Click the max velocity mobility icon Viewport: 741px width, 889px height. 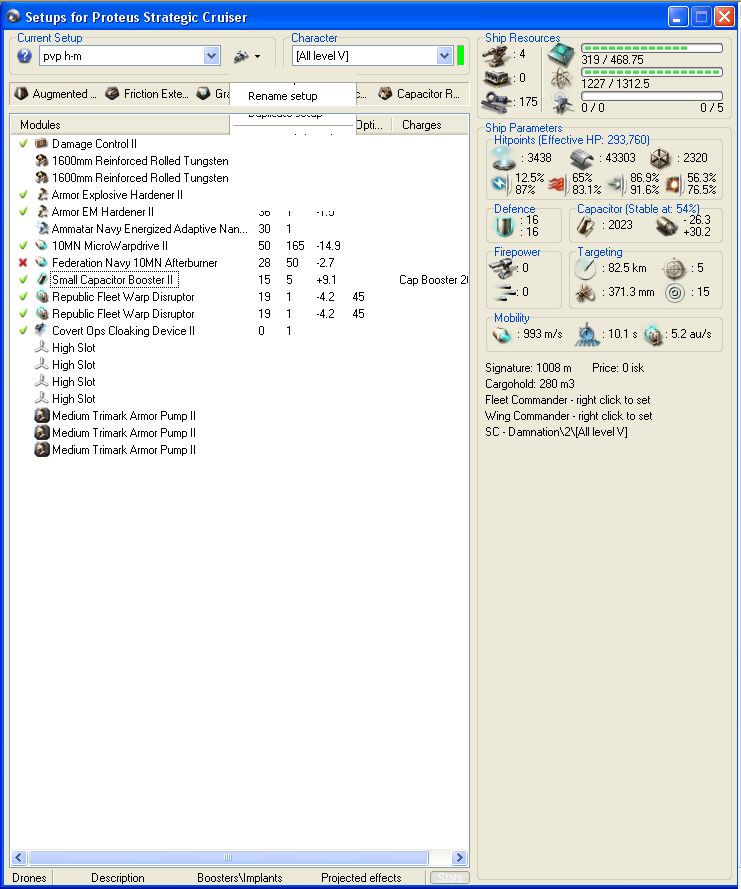coord(502,335)
